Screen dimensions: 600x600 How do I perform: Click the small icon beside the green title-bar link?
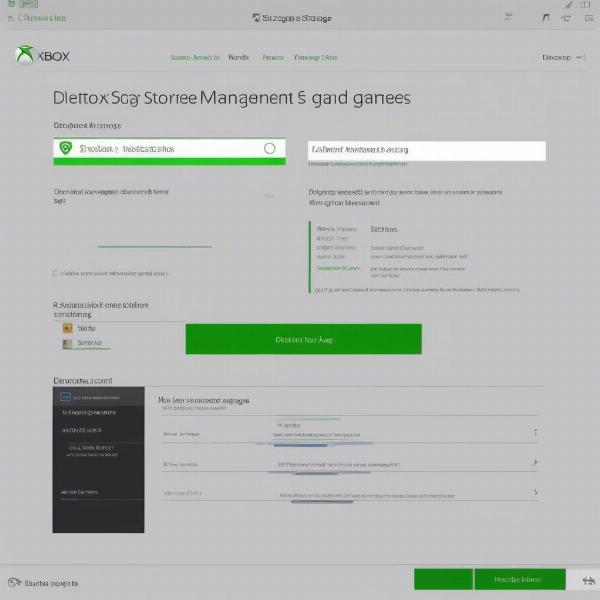tap(11, 18)
